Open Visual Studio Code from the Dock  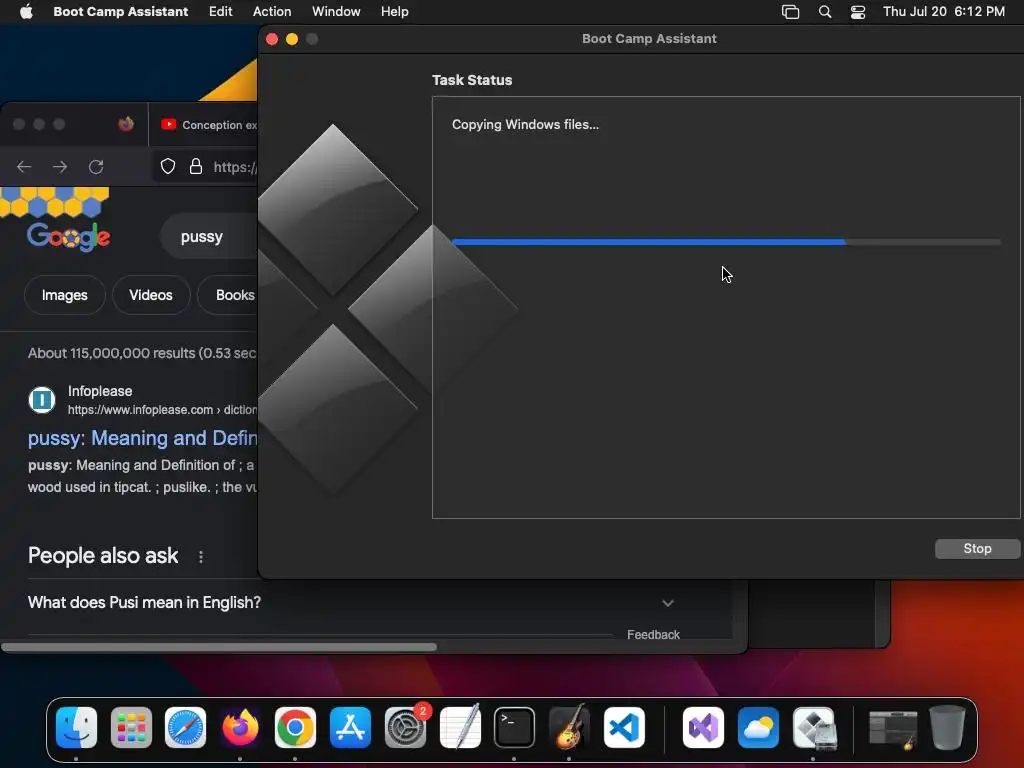[x=624, y=727]
